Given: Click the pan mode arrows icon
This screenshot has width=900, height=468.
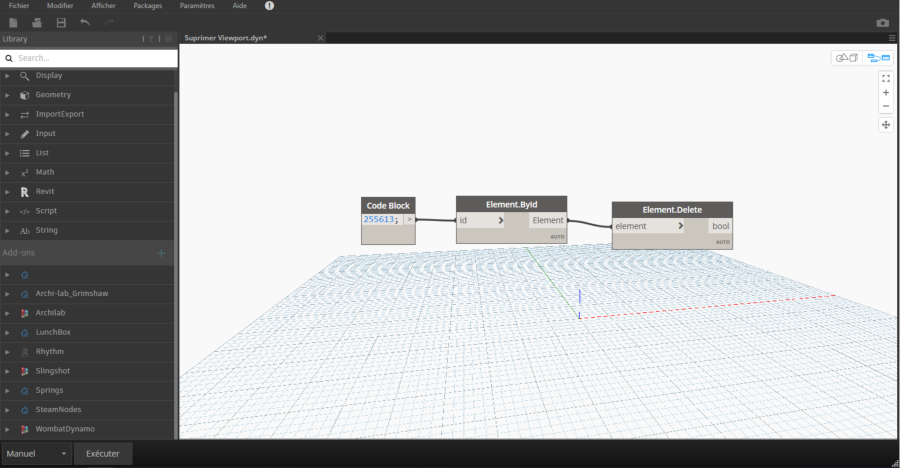Looking at the screenshot, I should pos(886,125).
